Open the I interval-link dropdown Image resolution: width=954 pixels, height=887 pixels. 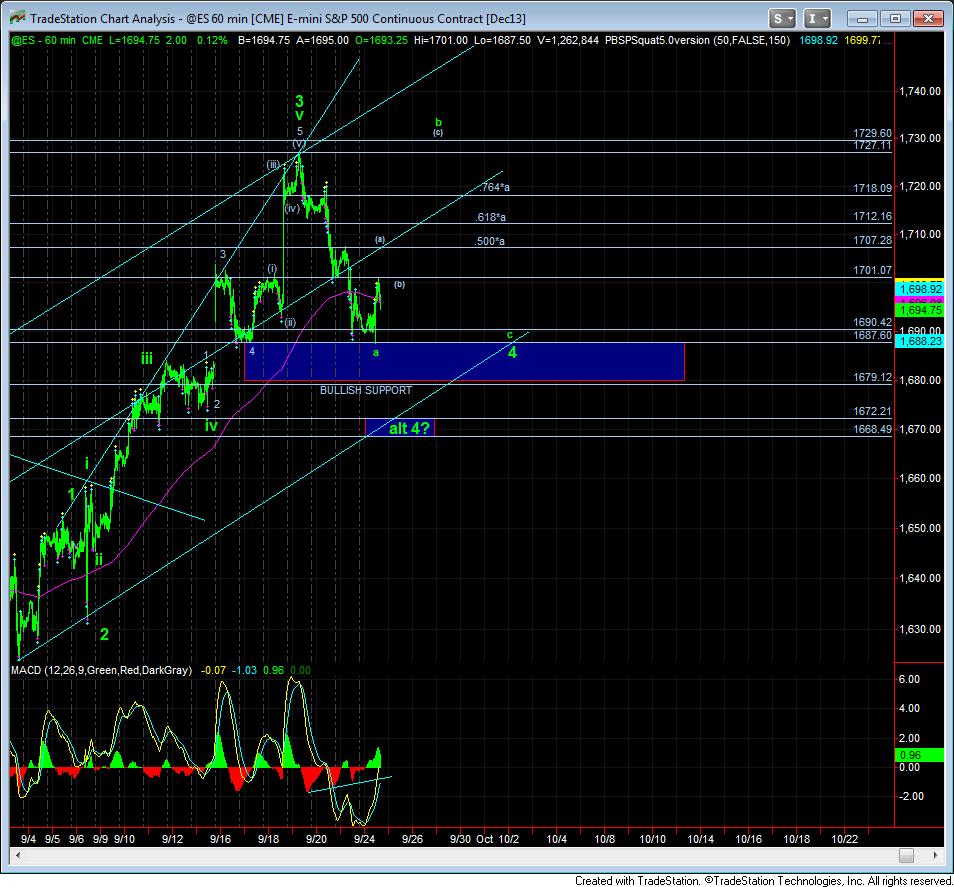[817, 19]
